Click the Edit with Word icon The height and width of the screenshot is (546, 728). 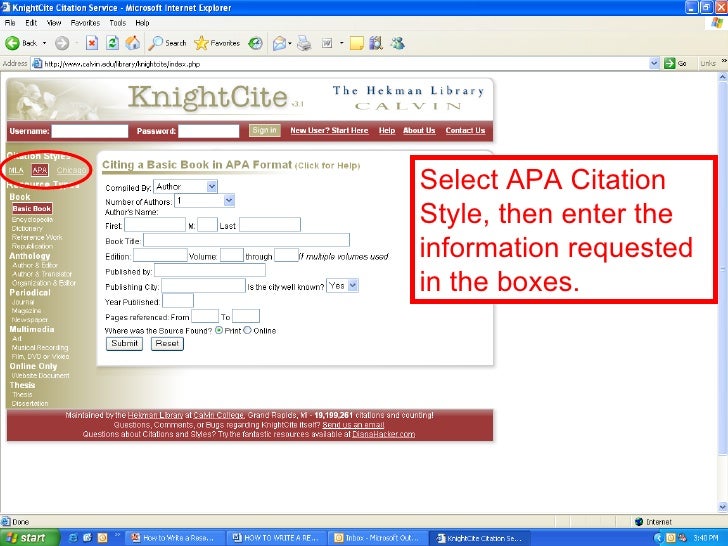point(327,44)
